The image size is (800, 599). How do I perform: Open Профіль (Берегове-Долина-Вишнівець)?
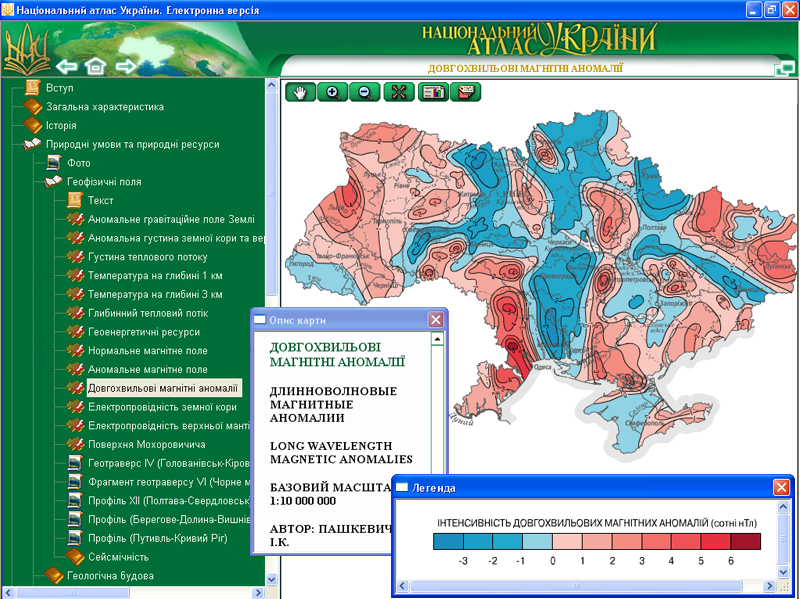point(169,519)
